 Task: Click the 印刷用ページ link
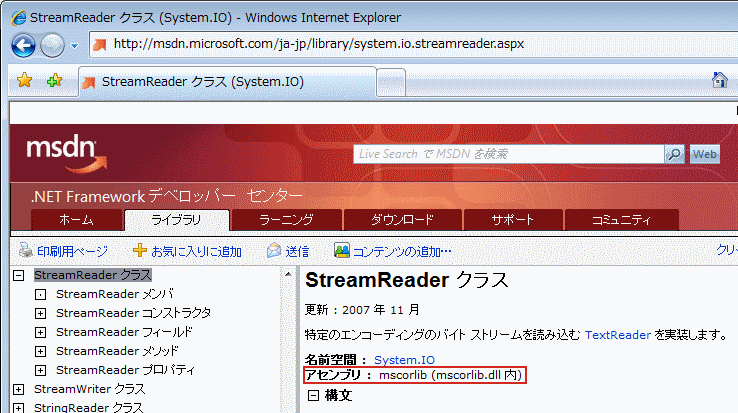(72, 251)
